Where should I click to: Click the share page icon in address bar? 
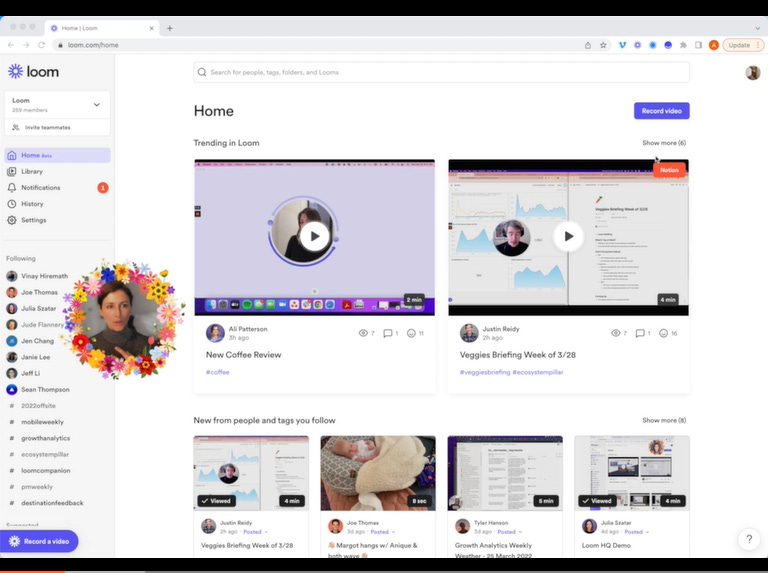tap(588, 45)
